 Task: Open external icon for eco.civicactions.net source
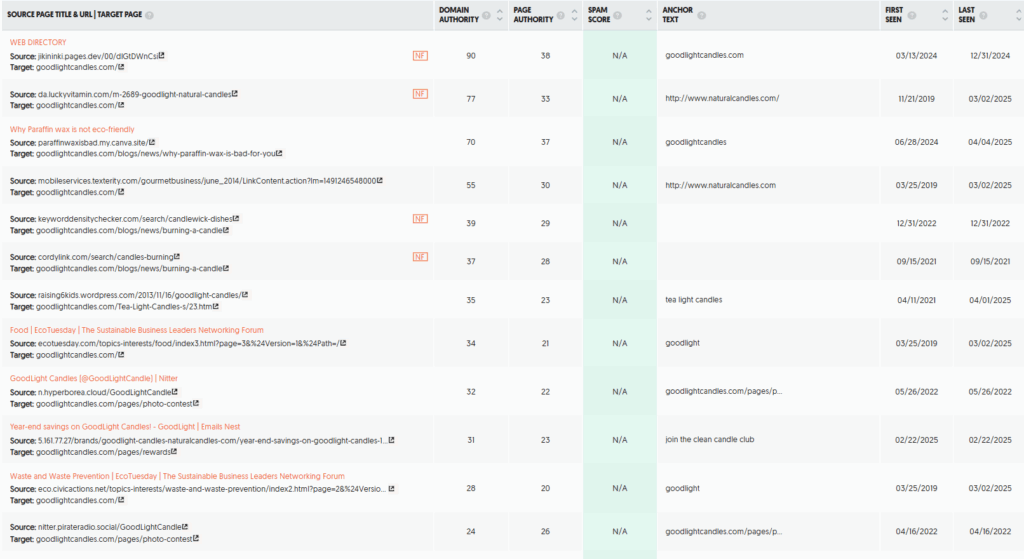coord(391,488)
